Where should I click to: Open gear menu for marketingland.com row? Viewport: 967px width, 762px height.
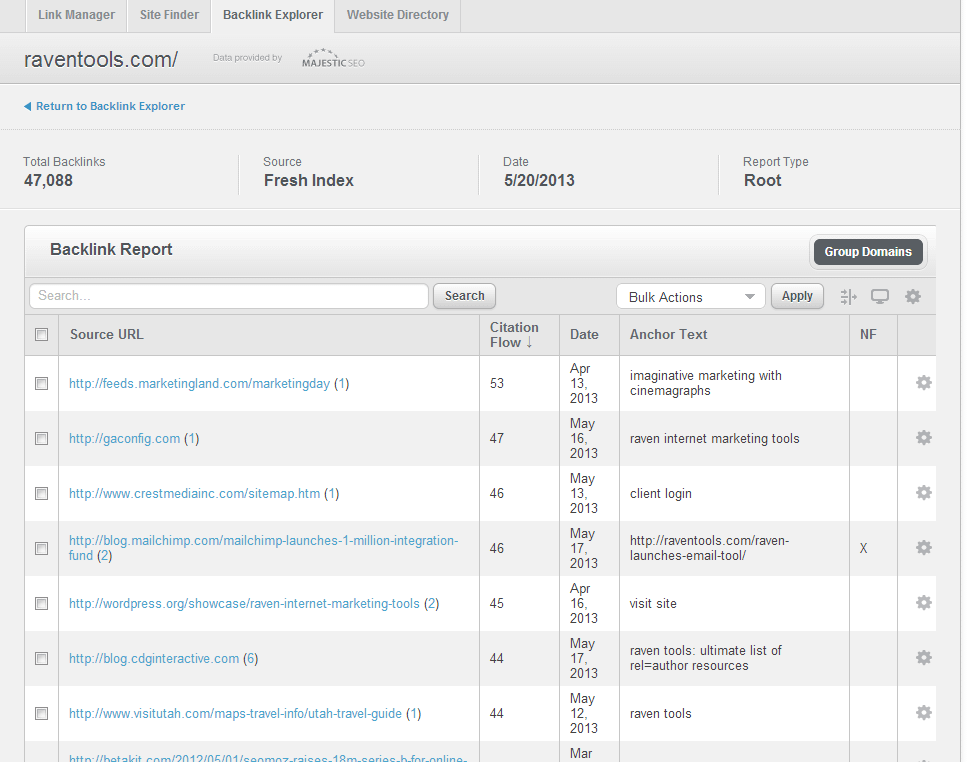(924, 383)
